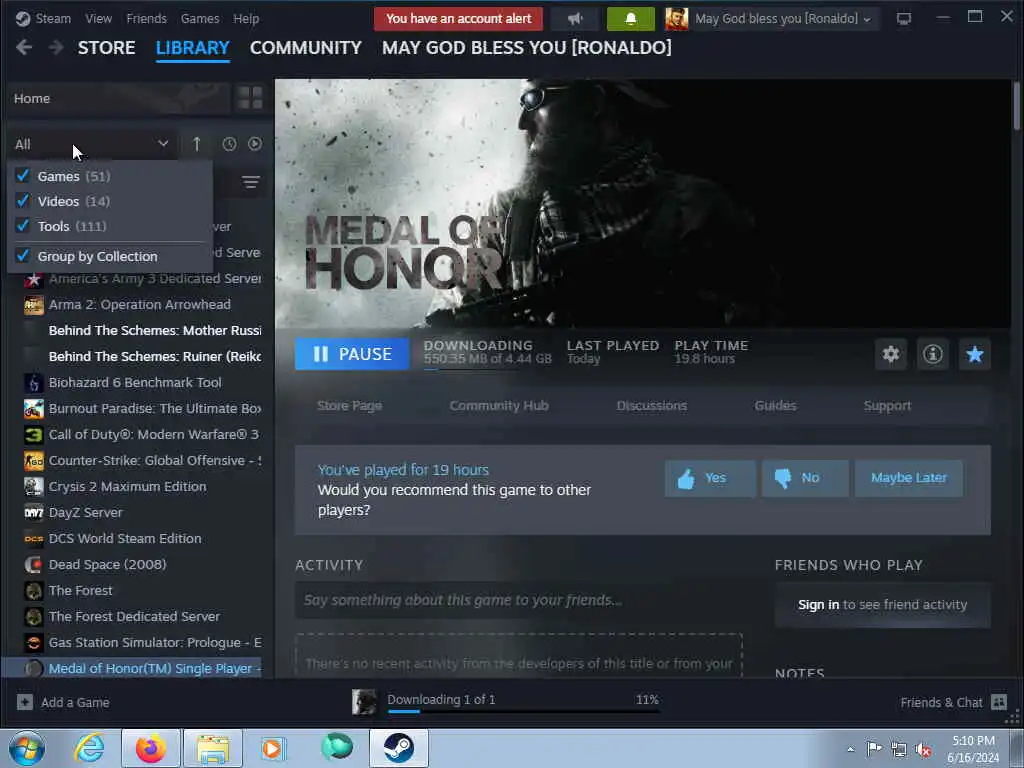Click the sort ascending arrow icon

click(x=197, y=144)
